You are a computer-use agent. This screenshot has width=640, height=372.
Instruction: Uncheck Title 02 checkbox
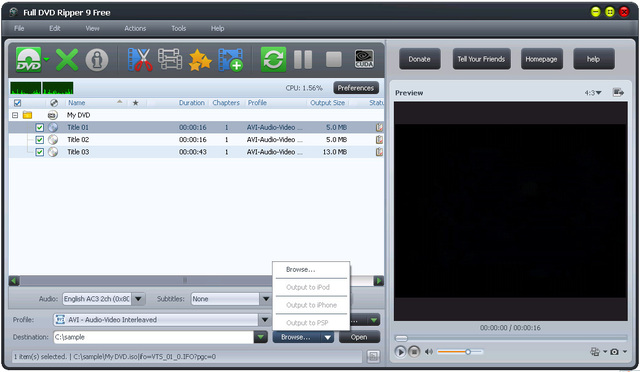coord(40,140)
